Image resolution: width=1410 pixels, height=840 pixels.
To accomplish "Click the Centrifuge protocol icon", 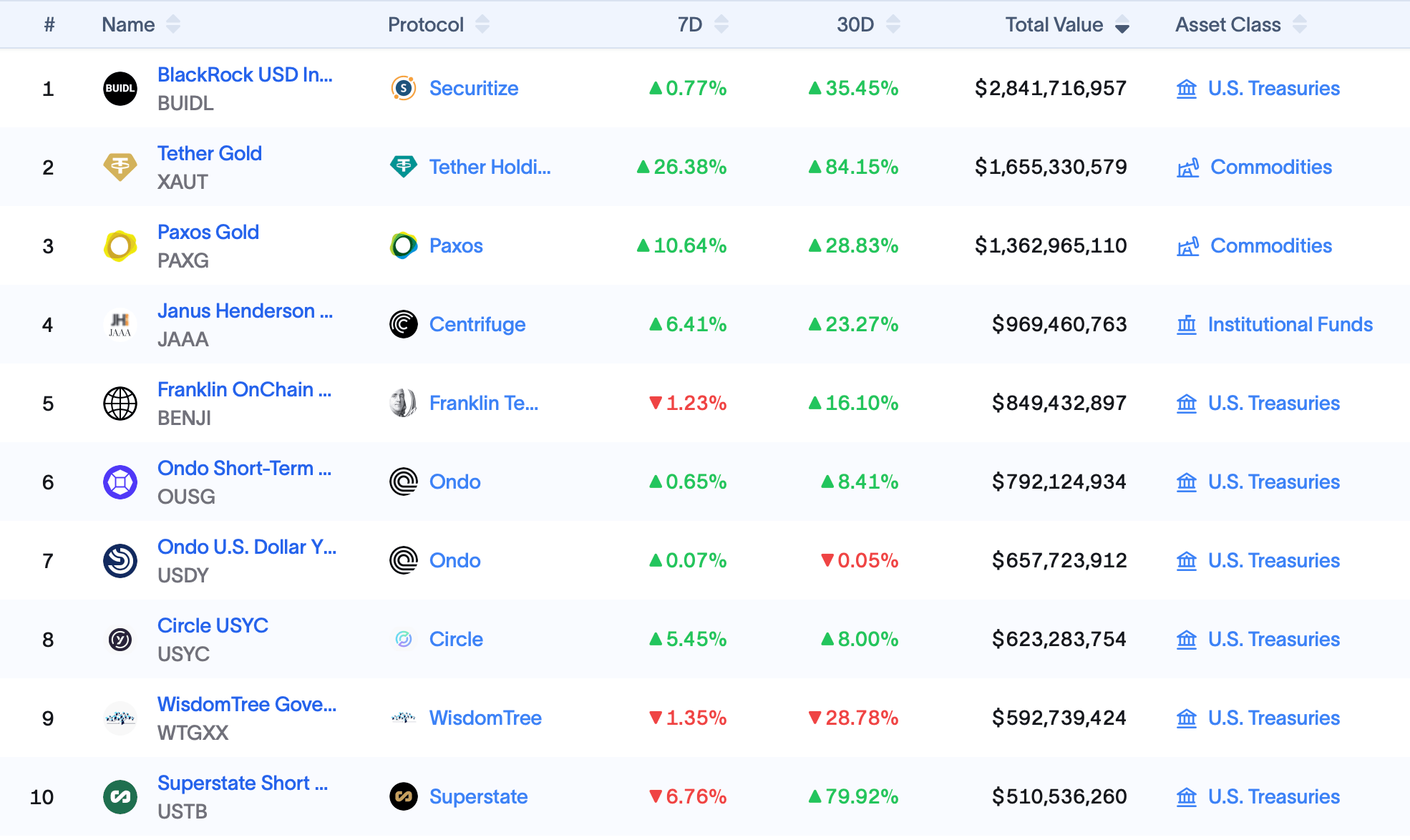I will click(x=404, y=325).
